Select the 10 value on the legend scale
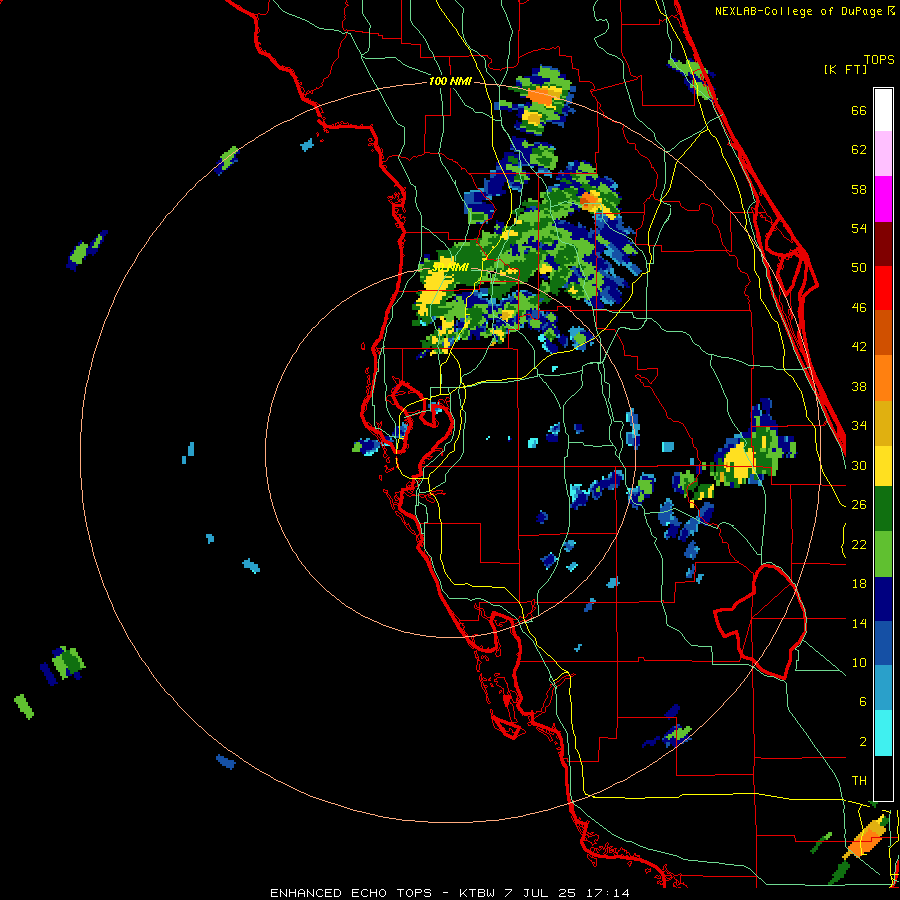The height and width of the screenshot is (900, 900). pyautogui.click(x=859, y=662)
